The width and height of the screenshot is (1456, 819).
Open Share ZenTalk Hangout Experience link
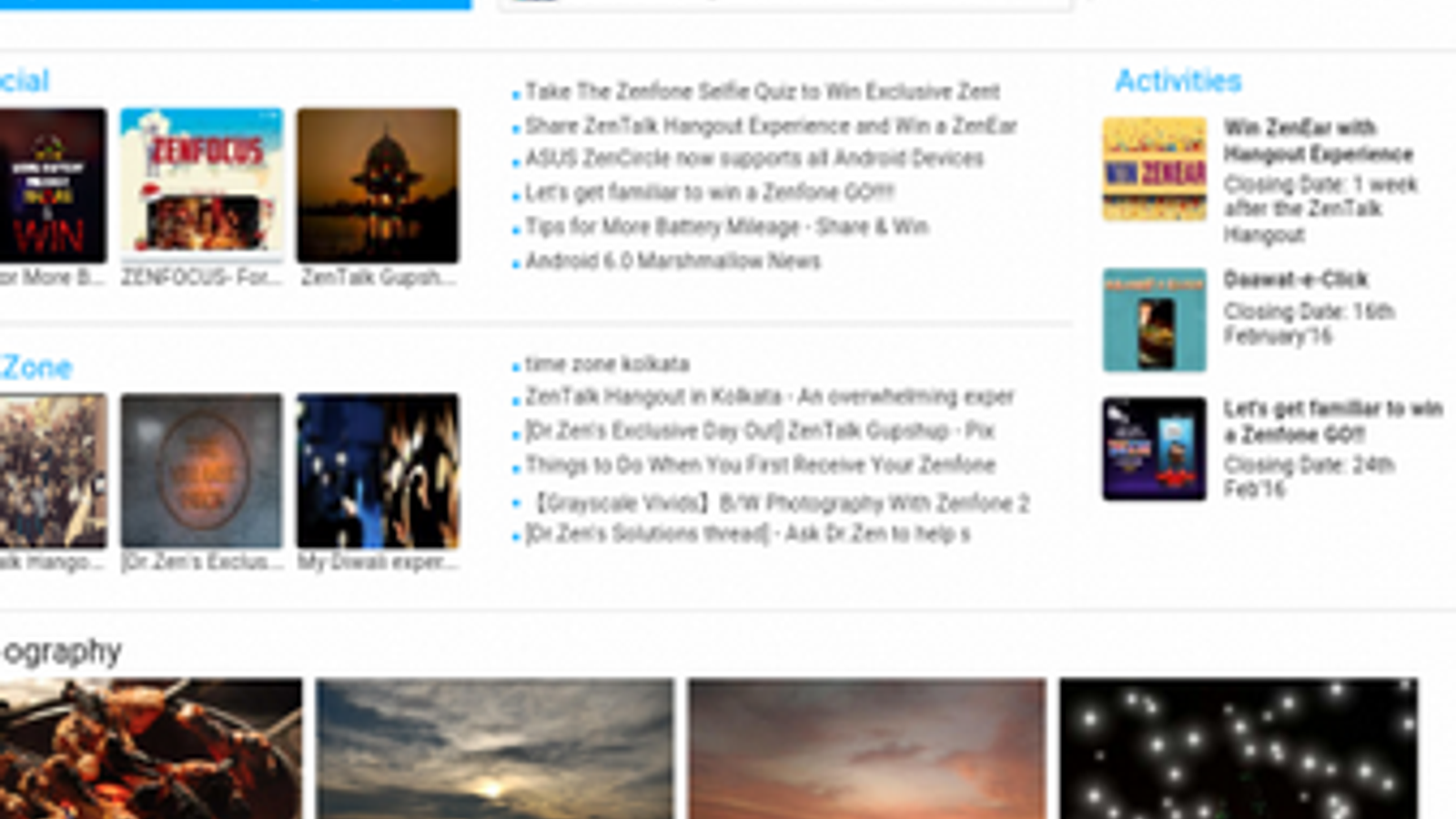771,126
